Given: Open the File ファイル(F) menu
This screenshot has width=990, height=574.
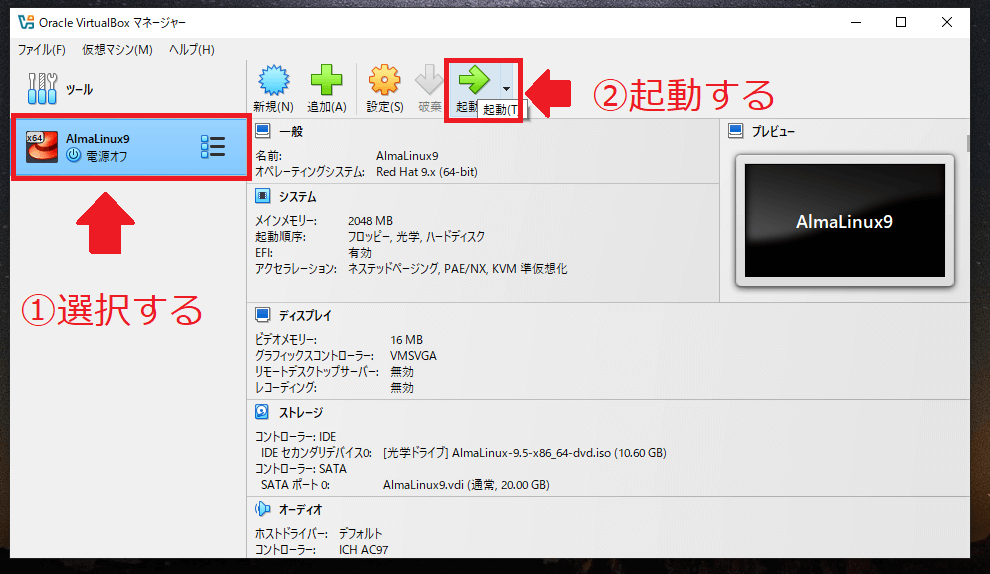Looking at the screenshot, I should pos(42,50).
